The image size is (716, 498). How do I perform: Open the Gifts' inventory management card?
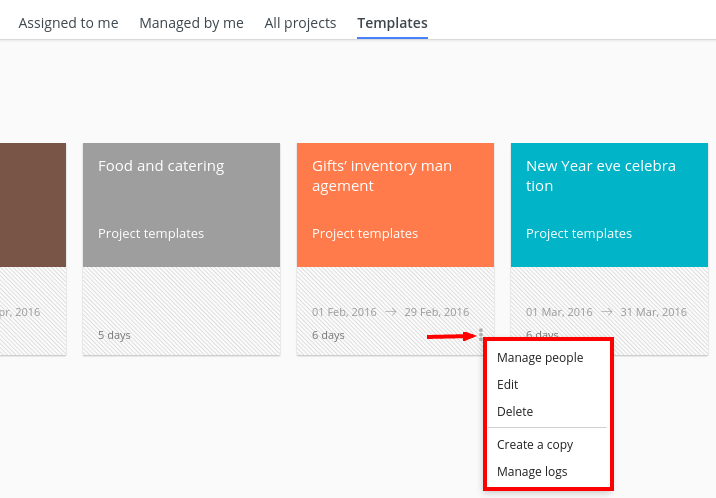[x=395, y=249]
